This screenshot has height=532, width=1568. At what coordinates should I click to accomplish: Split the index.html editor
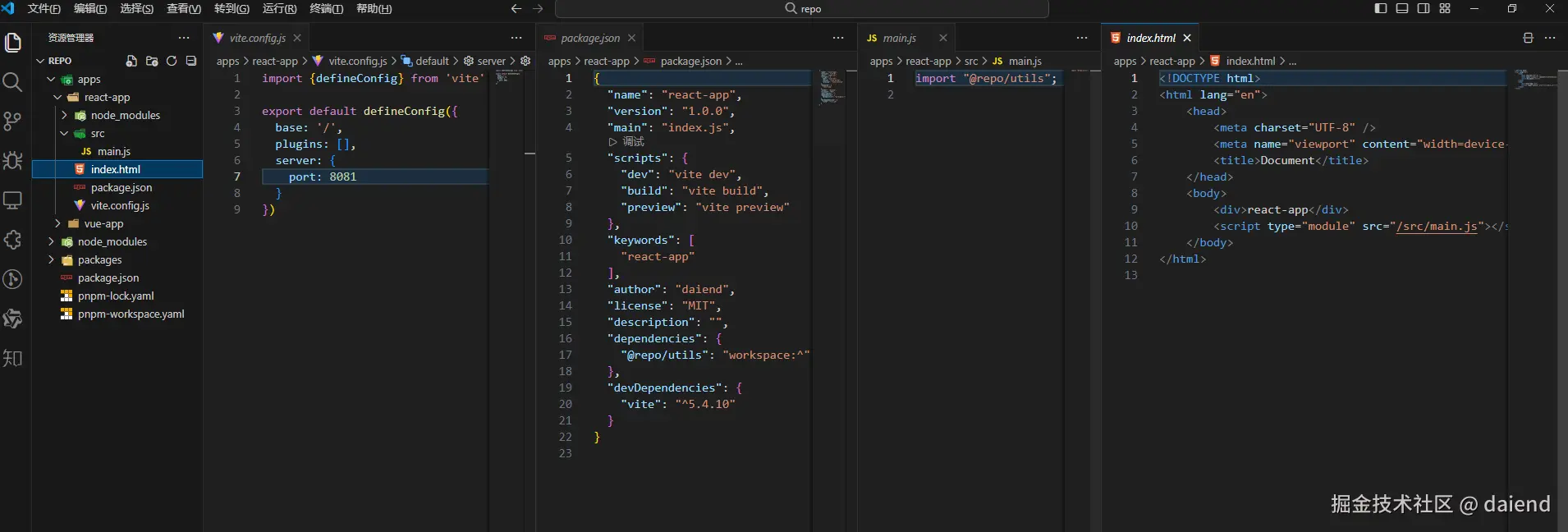1528,38
